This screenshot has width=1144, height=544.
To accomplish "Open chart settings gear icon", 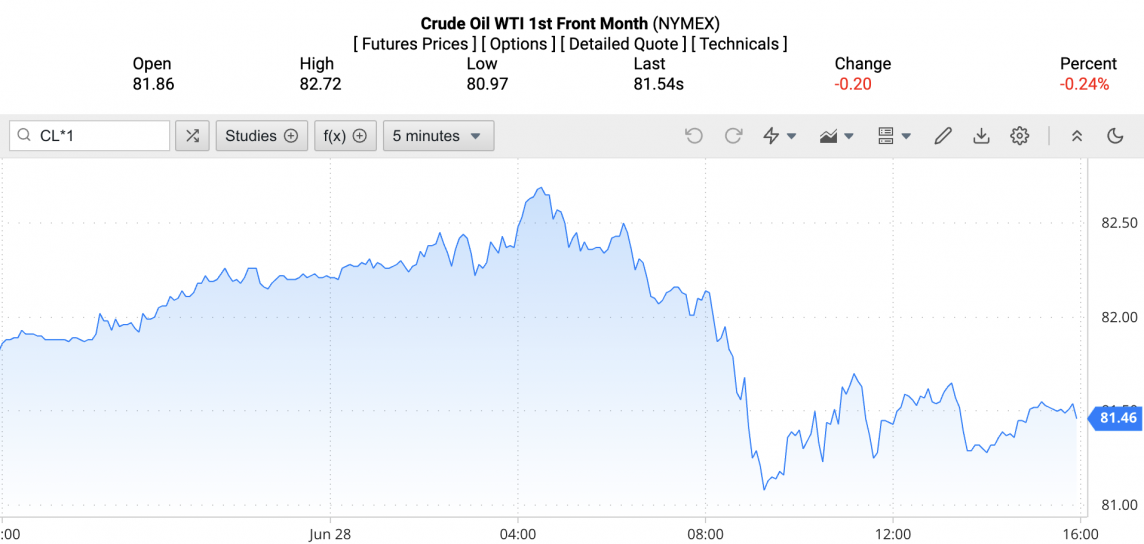I will click(1019, 136).
